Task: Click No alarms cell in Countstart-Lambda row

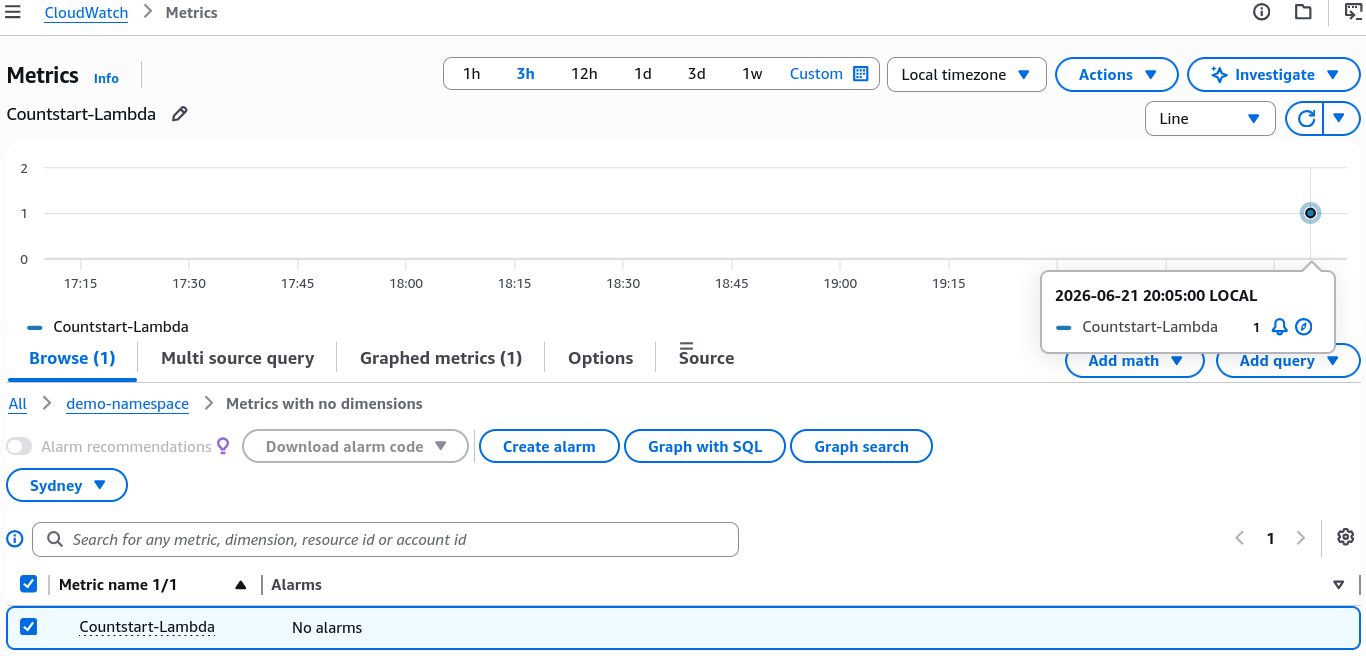Action: (x=327, y=628)
